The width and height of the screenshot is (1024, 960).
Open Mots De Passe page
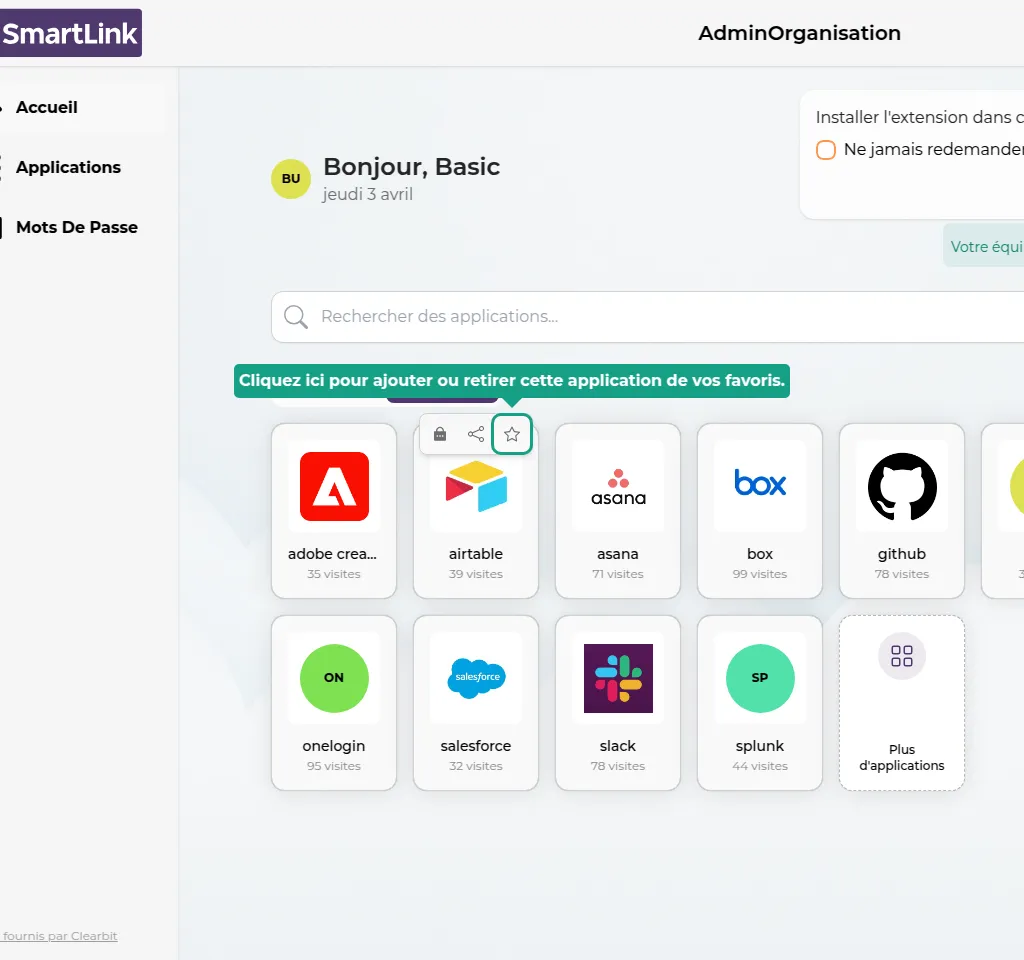pyautogui.click(x=76, y=227)
